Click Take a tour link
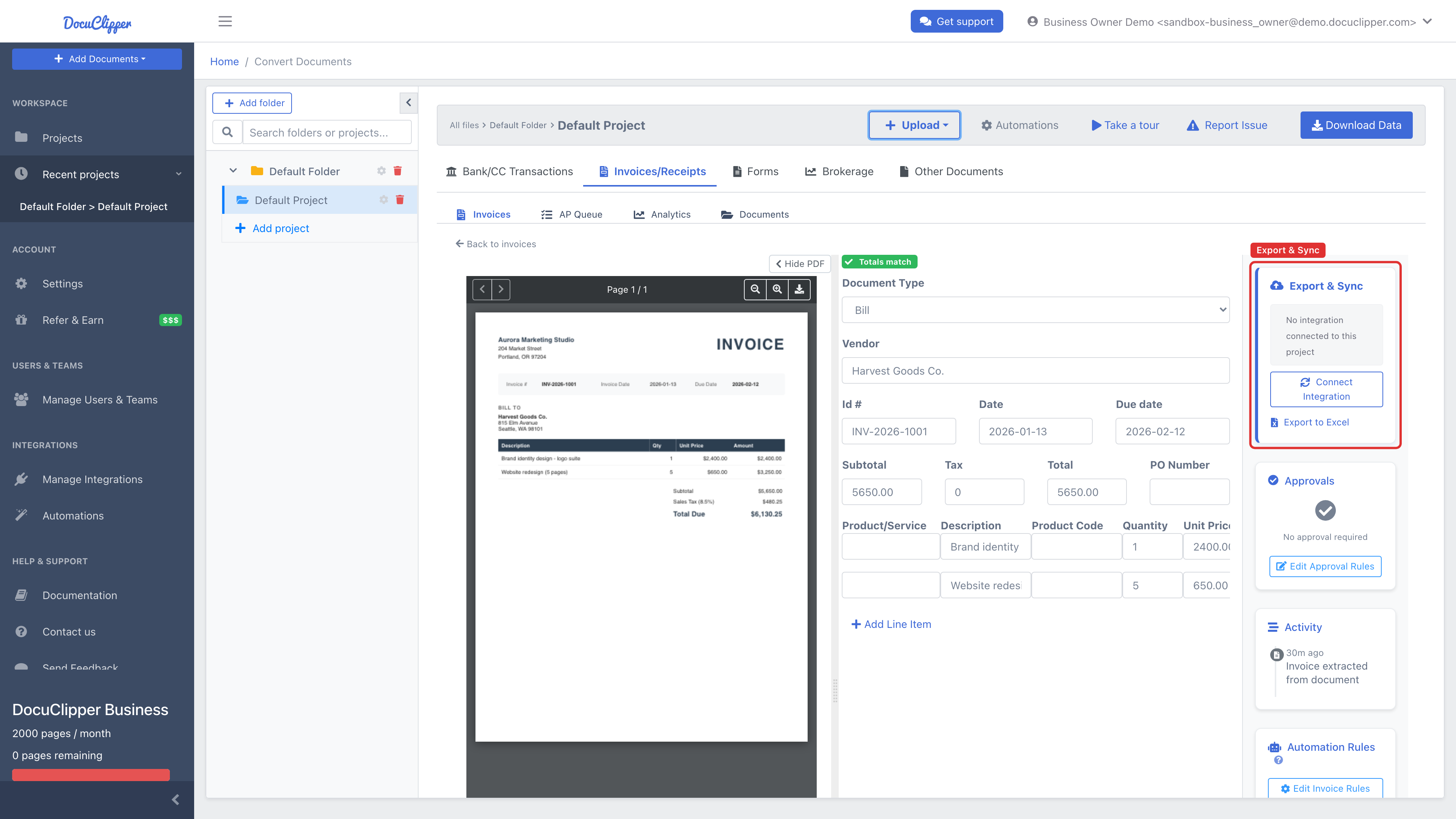1456x819 pixels. click(1125, 125)
